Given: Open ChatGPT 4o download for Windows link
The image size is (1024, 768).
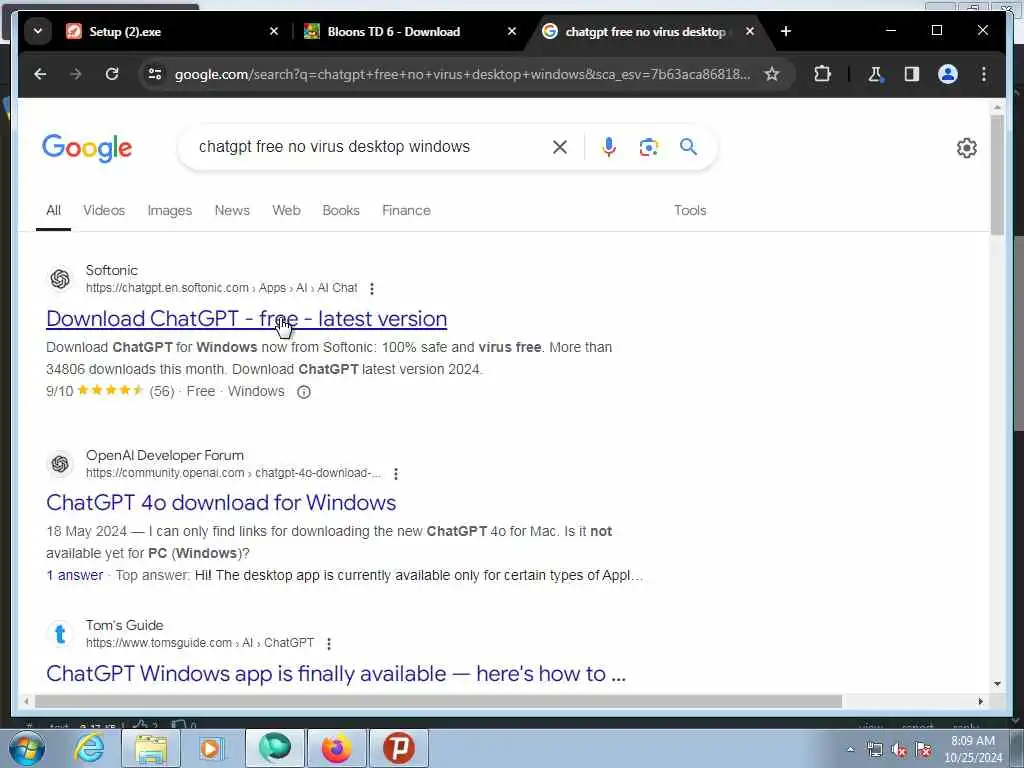Looking at the screenshot, I should pyautogui.click(x=221, y=503).
